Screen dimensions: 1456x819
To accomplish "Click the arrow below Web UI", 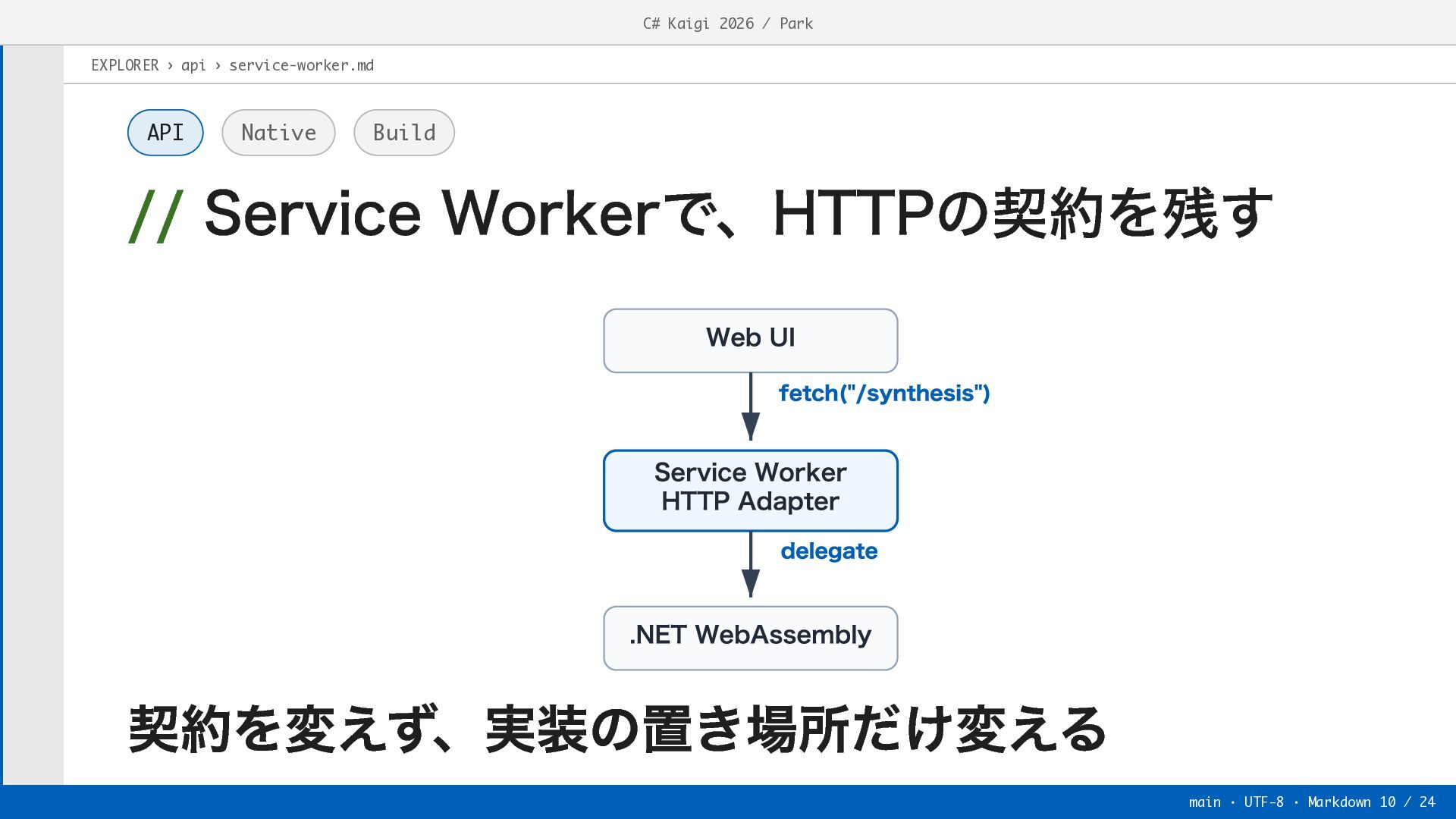I will pyautogui.click(x=751, y=406).
